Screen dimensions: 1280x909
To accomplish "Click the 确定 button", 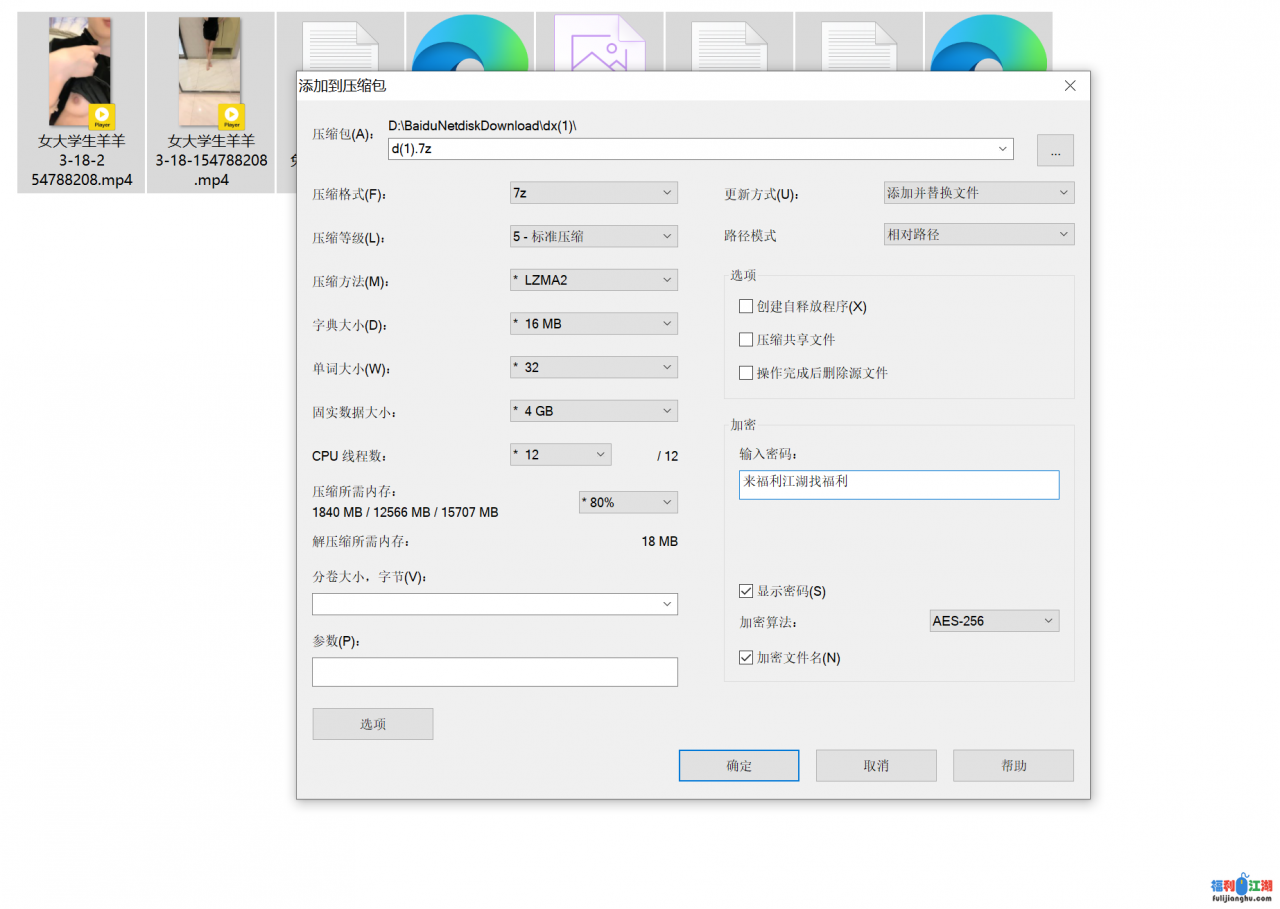I will pos(739,766).
